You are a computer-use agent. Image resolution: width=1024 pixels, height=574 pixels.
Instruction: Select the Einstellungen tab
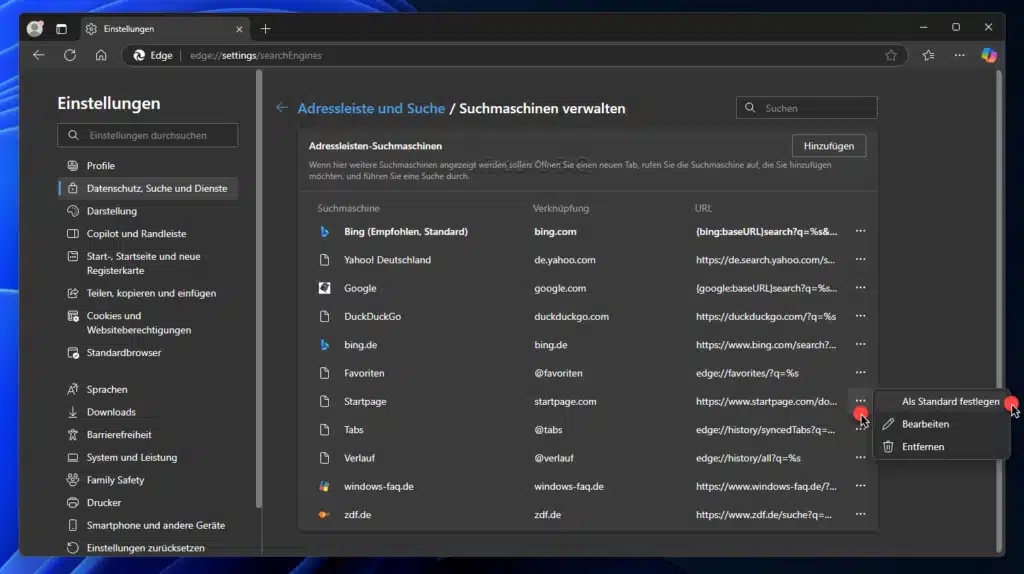(x=163, y=29)
